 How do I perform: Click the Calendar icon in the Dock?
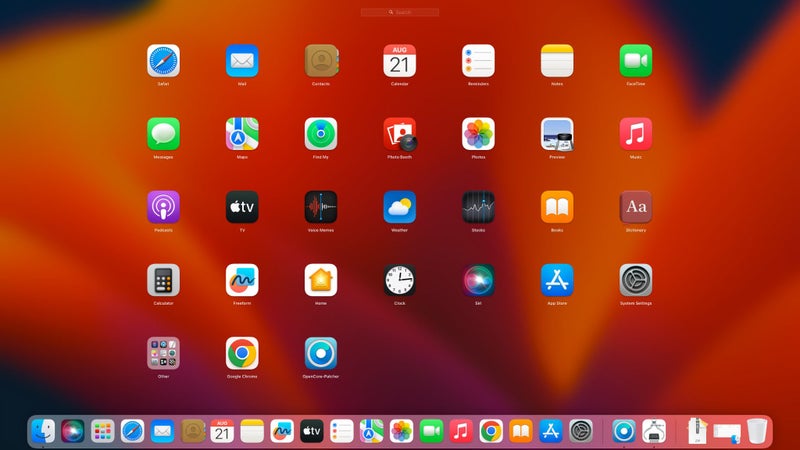222,432
